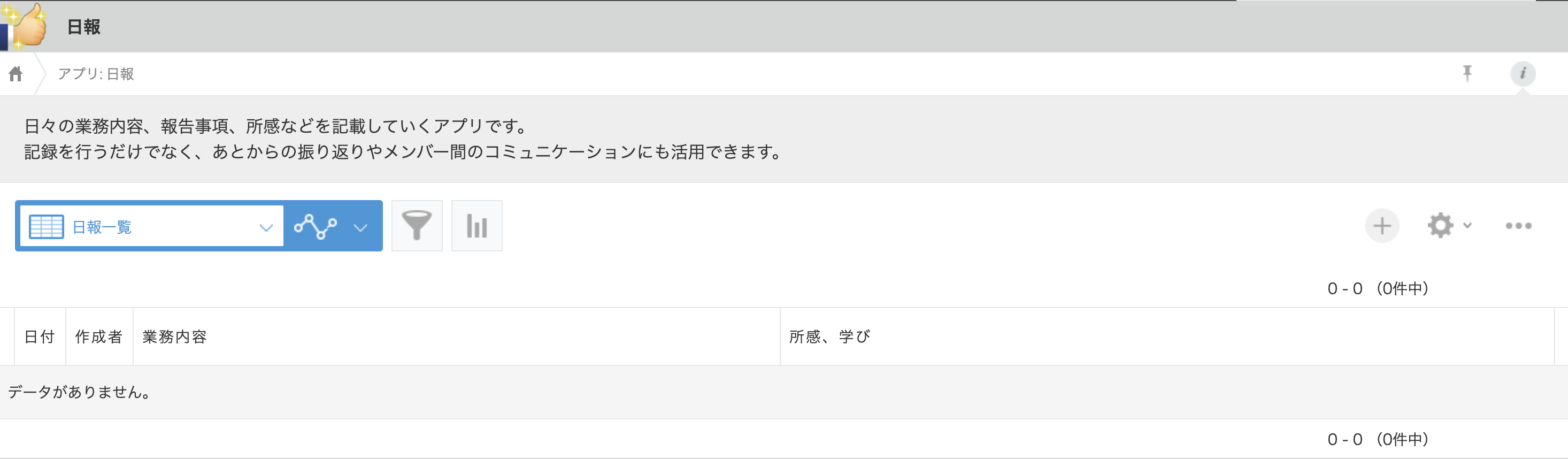Screen dimensions: 1568x459
Task: Open app settings gear icon
Action: click(x=1440, y=226)
